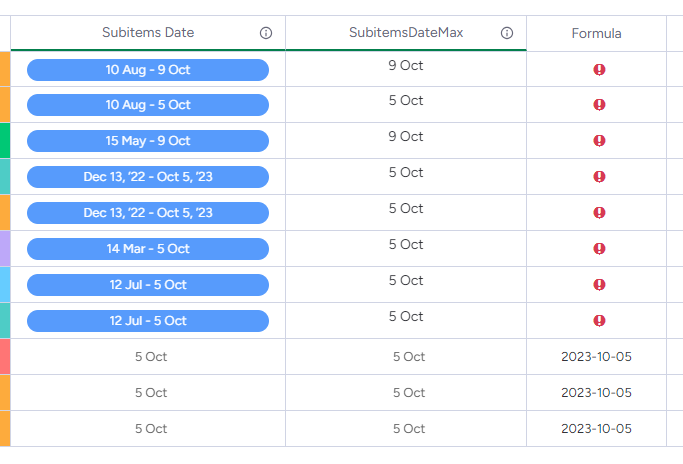Open the 14 Mar - 5 Oct date range pill
This screenshot has width=683, height=464.
click(148, 249)
